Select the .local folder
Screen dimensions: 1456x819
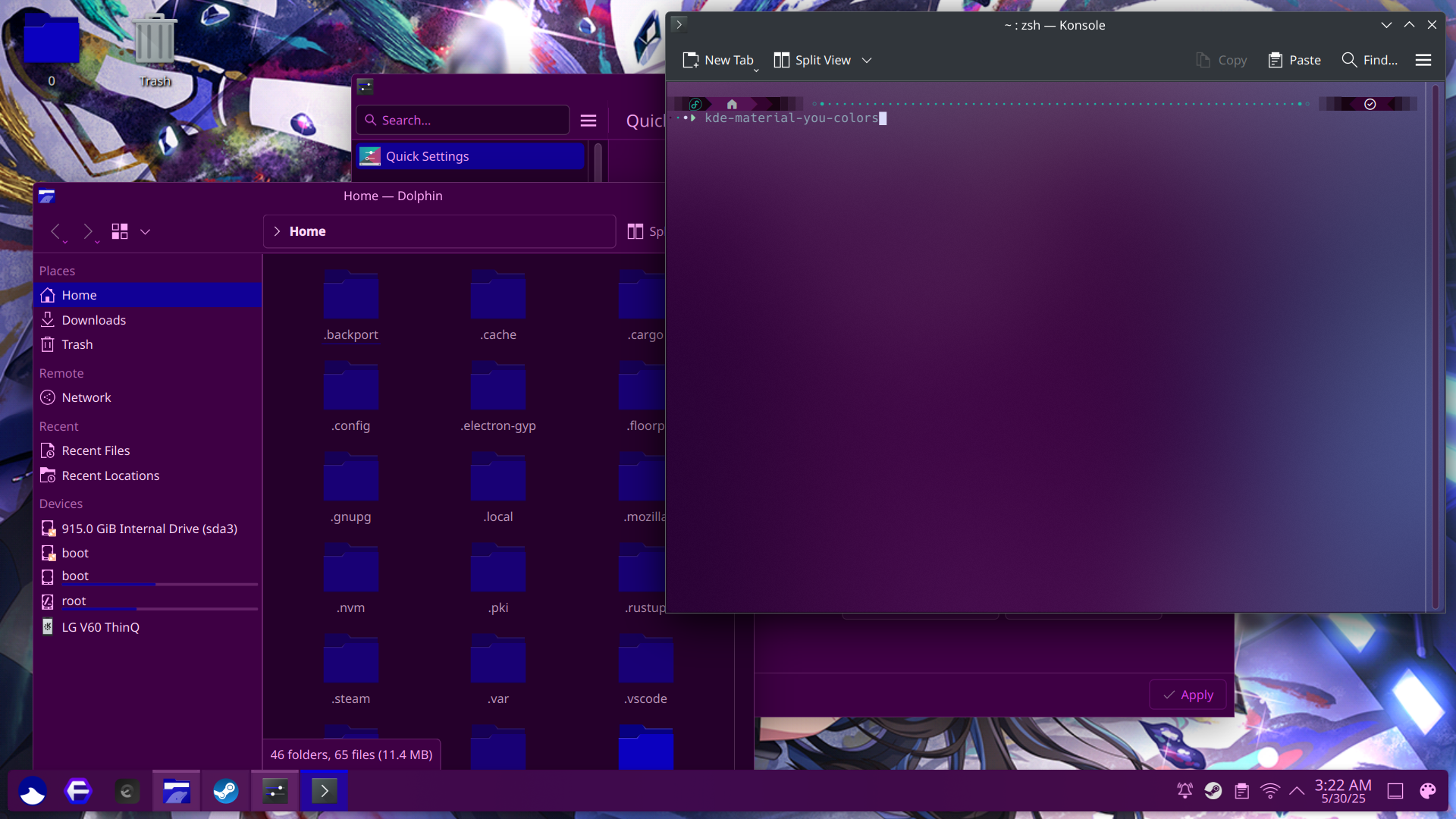tap(498, 488)
